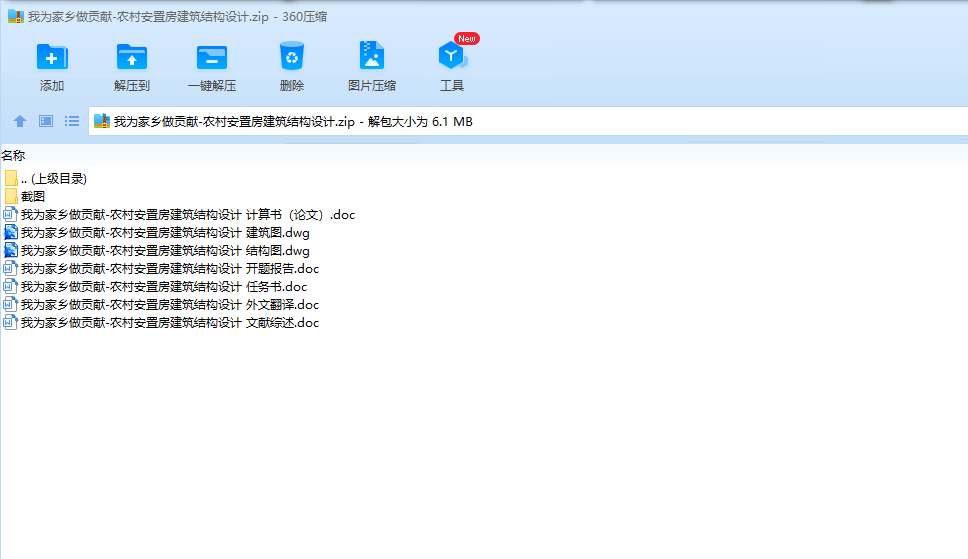Click the DWG icon of 结构图.dwg
The height and width of the screenshot is (559, 968).
tap(10, 250)
